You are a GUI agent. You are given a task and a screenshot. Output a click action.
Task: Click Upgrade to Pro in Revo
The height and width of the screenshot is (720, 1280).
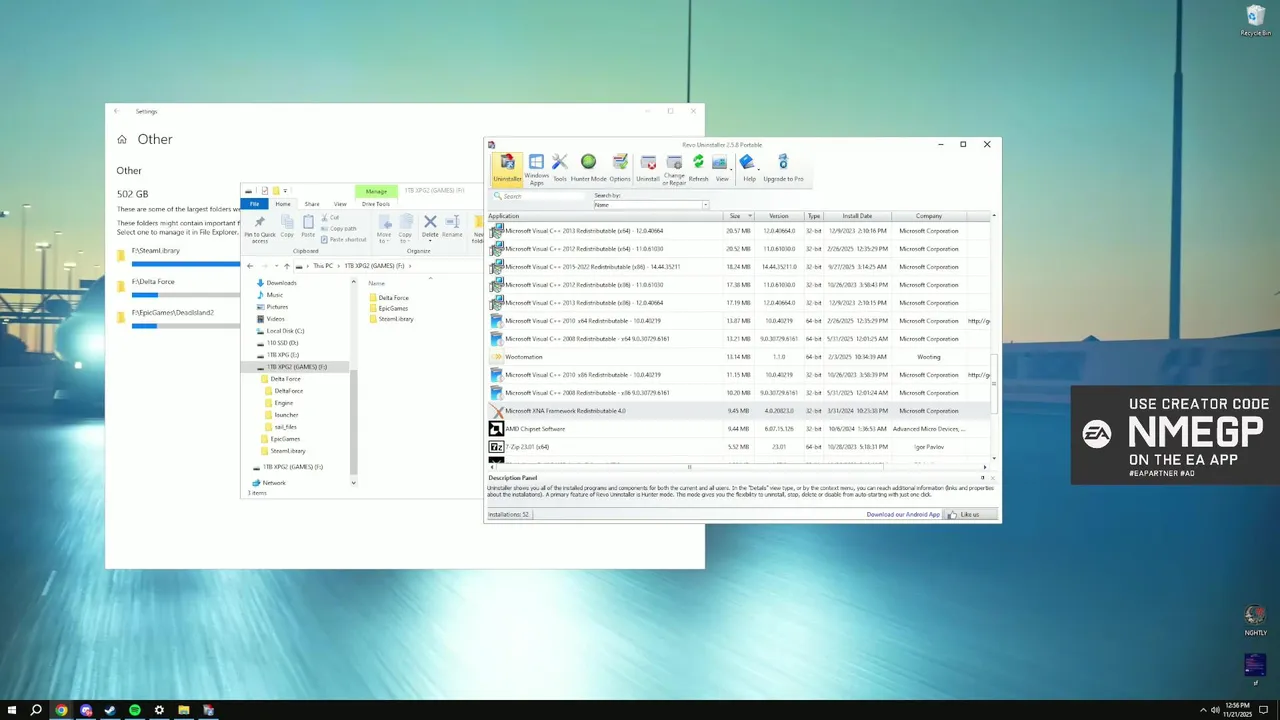click(x=783, y=168)
